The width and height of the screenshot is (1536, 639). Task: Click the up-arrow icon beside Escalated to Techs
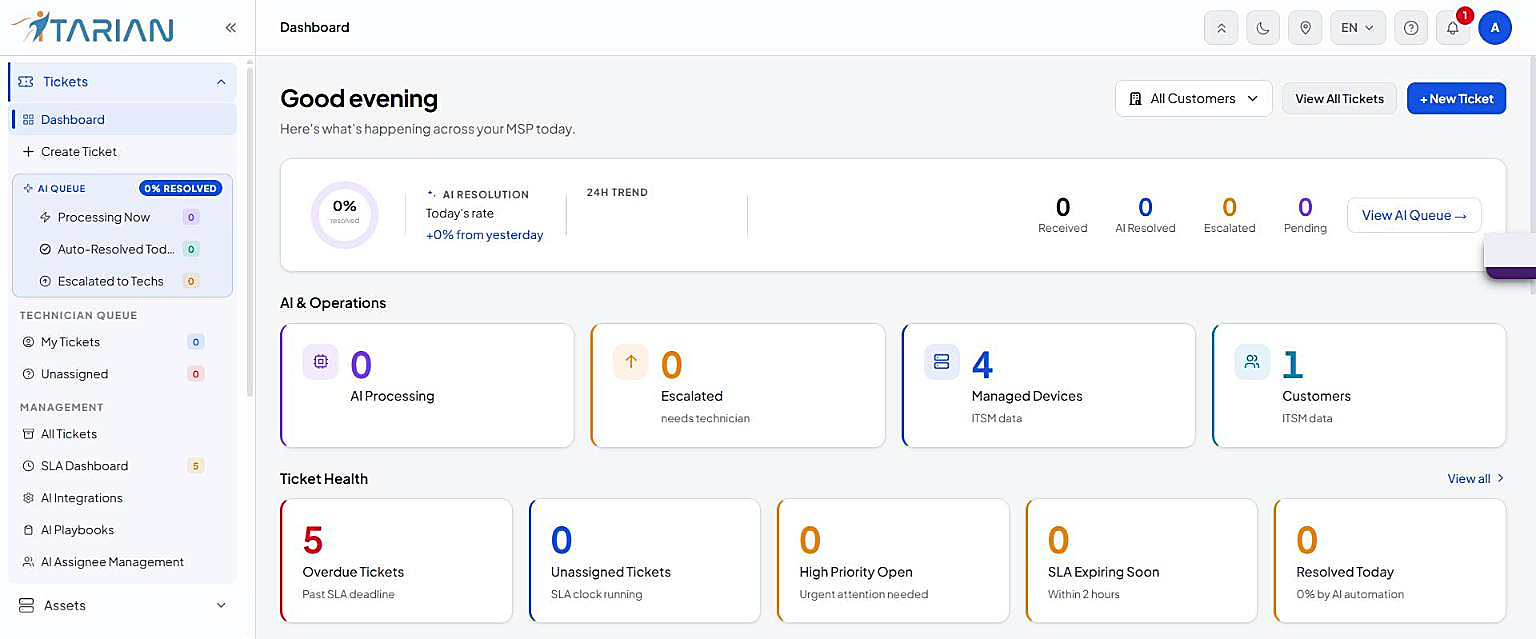45,281
